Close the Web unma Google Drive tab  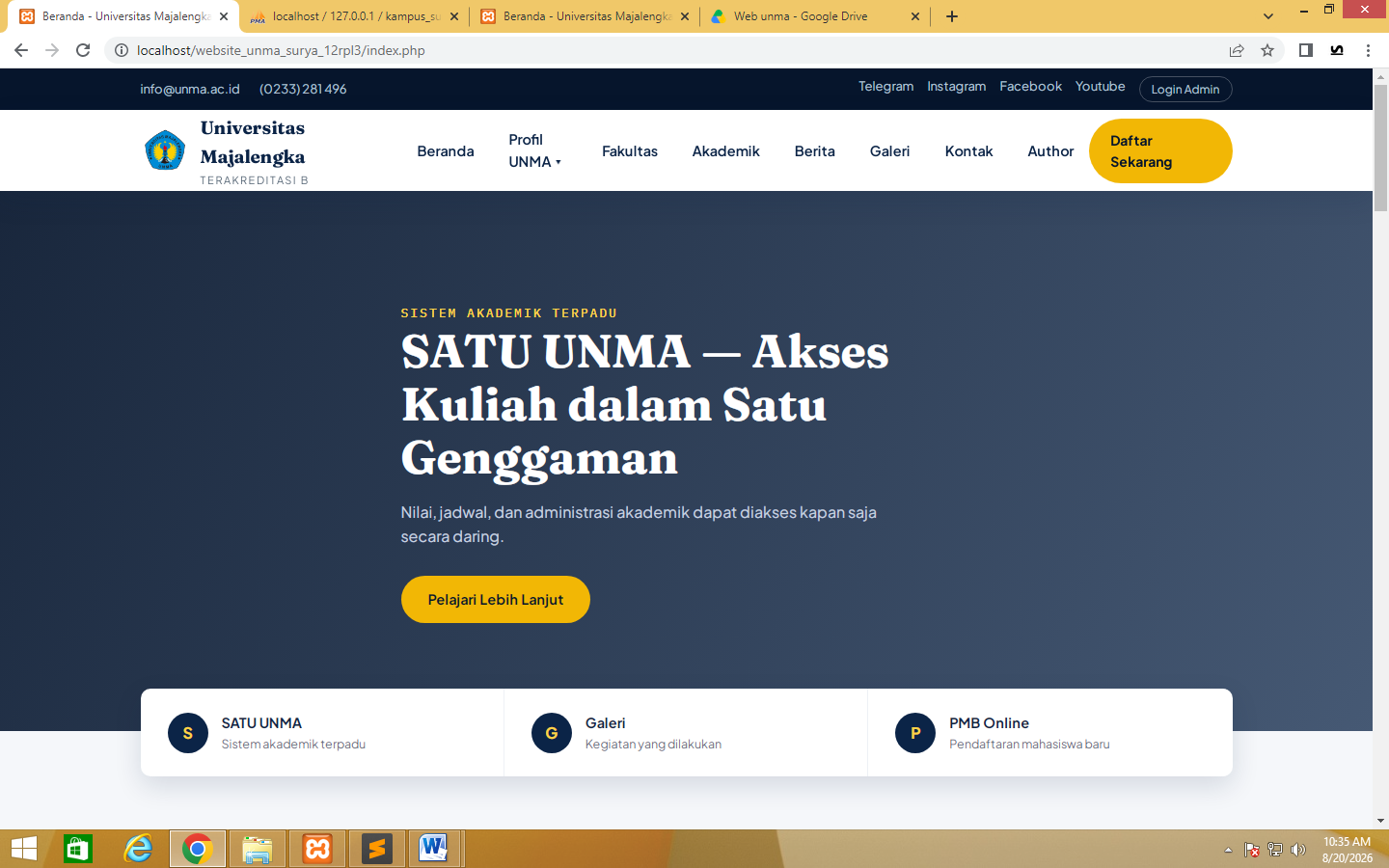click(915, 16)
